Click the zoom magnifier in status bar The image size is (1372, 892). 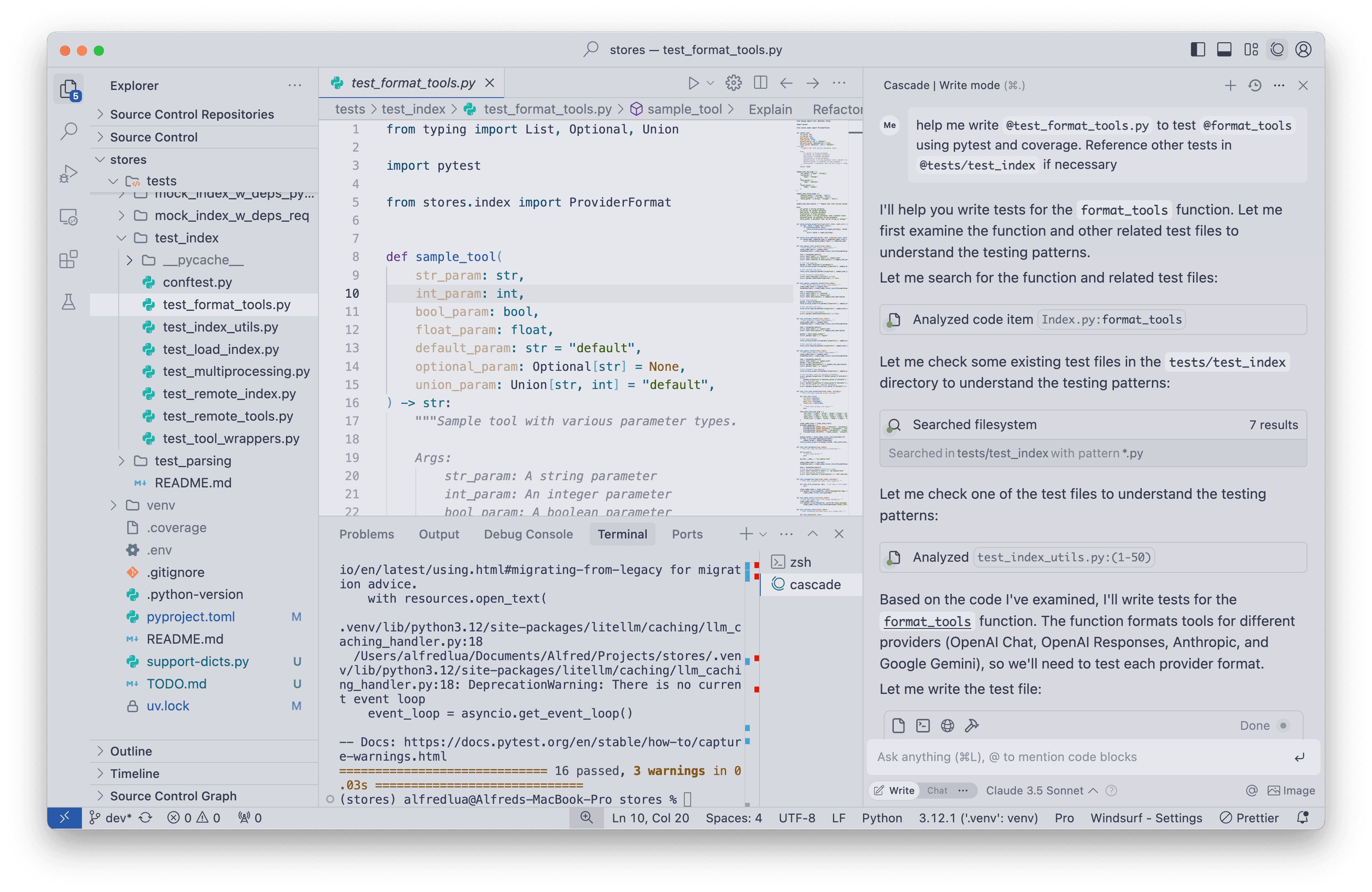click(586, 818)
